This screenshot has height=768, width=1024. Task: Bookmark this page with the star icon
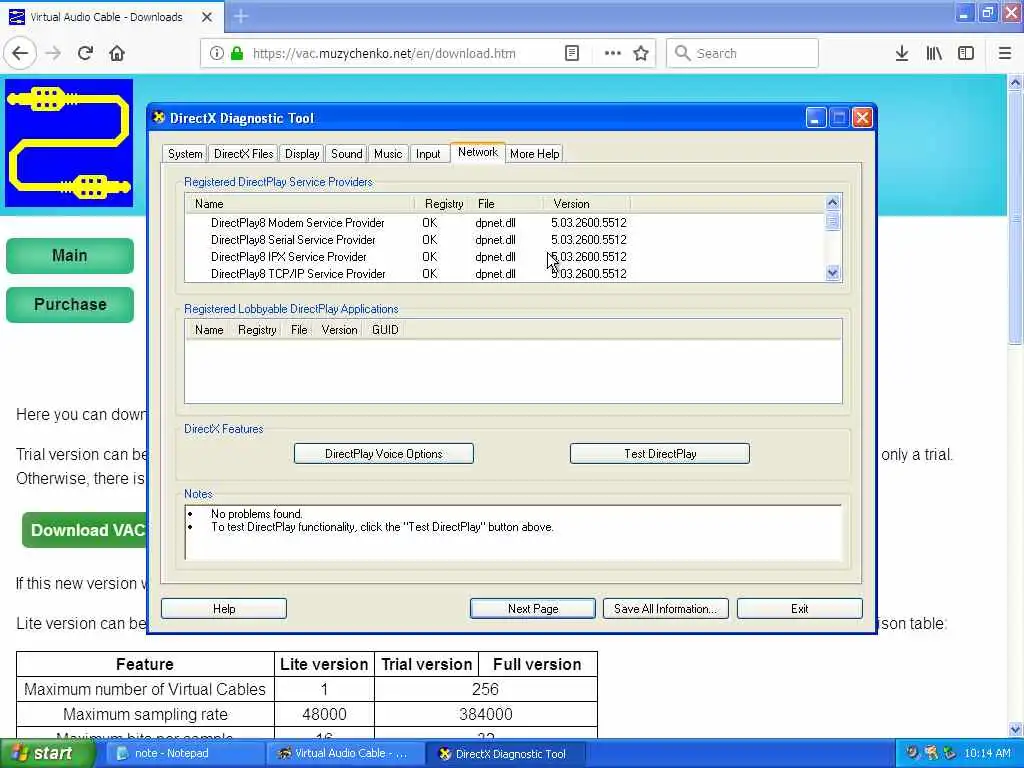tap(641, 54)
